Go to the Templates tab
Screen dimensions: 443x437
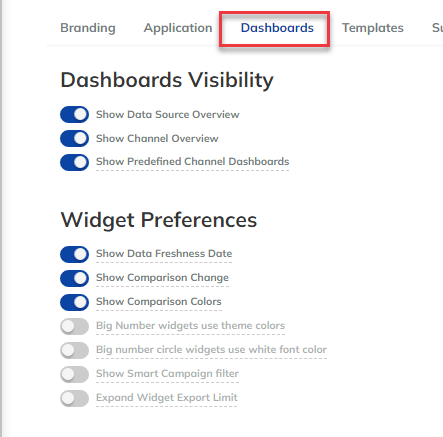coord(373,28)
